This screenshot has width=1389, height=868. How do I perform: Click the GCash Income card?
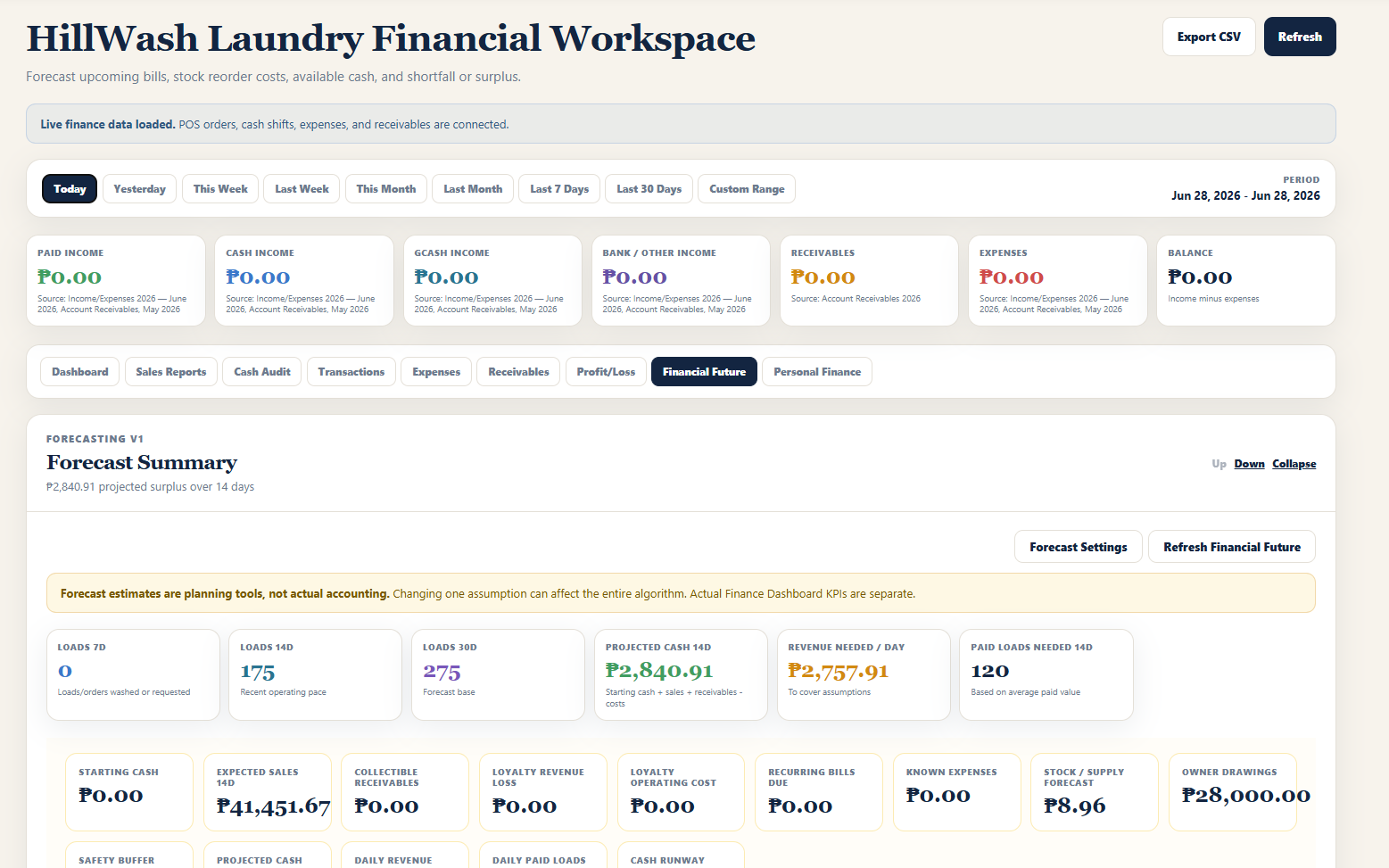pyautogui.click(x=492, y=281)
